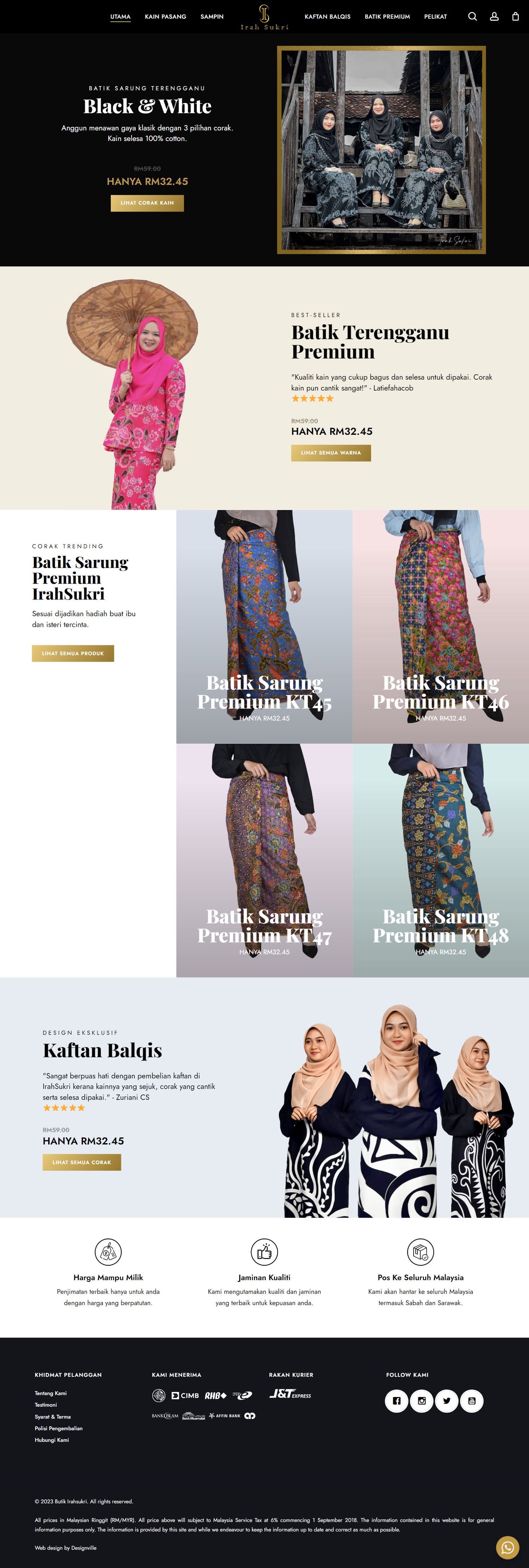Visit the Instagram profile icon
Image resolution: width=529 pixels, height=1568 pixels.
coord(421,1401)
